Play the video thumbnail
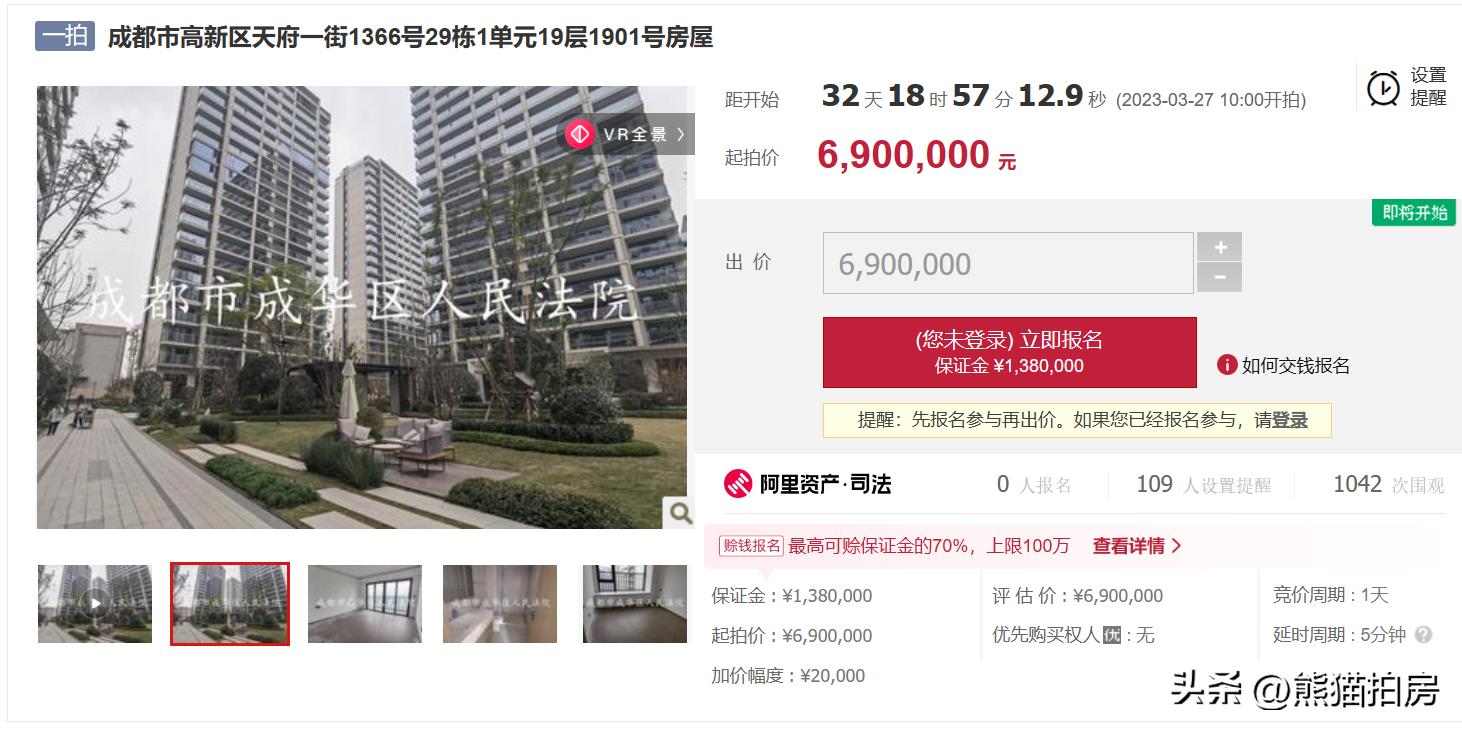Viewport: 1462px width, 729px height. [95, 603]
